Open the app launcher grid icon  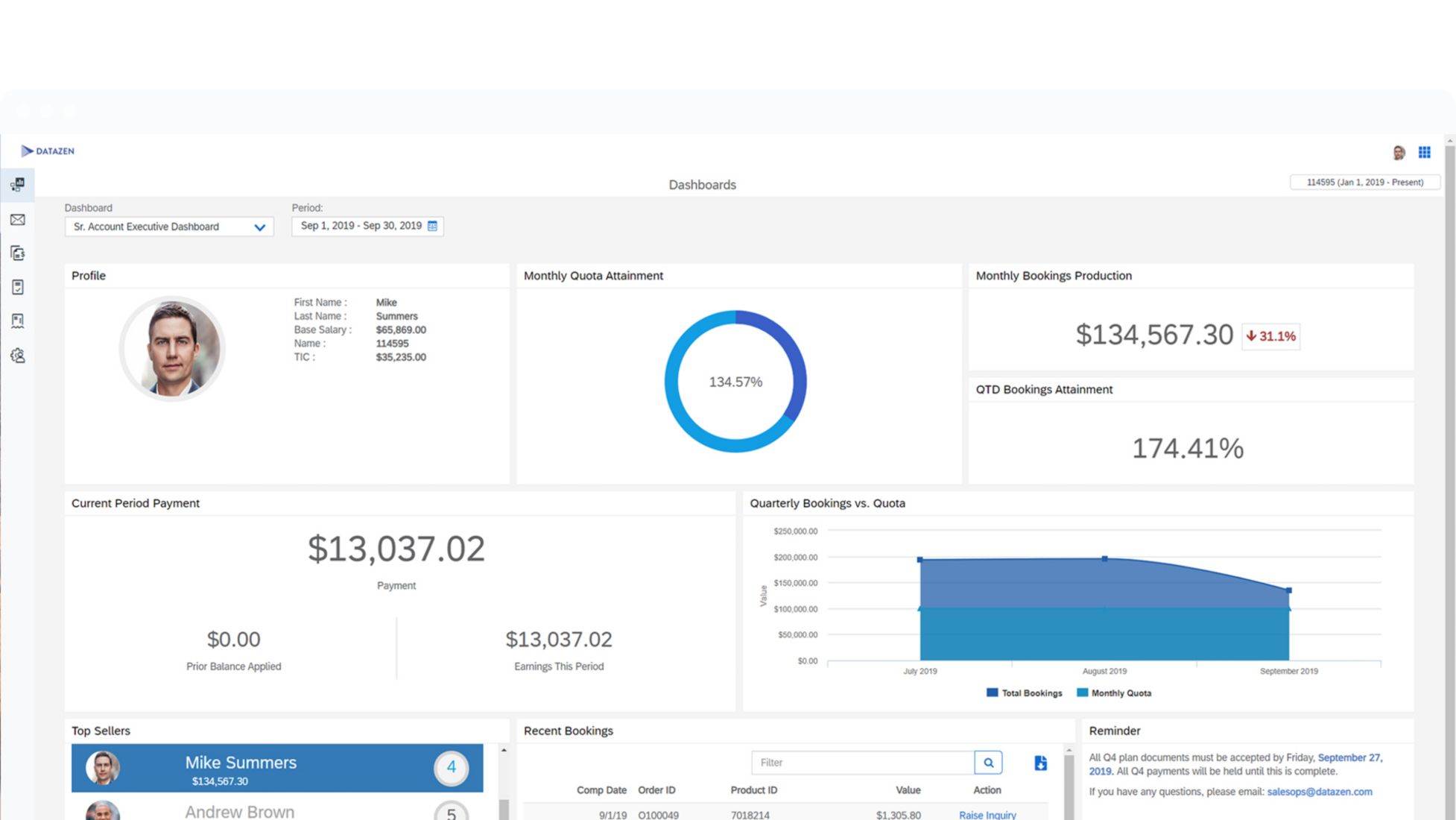coord(1424,152)
